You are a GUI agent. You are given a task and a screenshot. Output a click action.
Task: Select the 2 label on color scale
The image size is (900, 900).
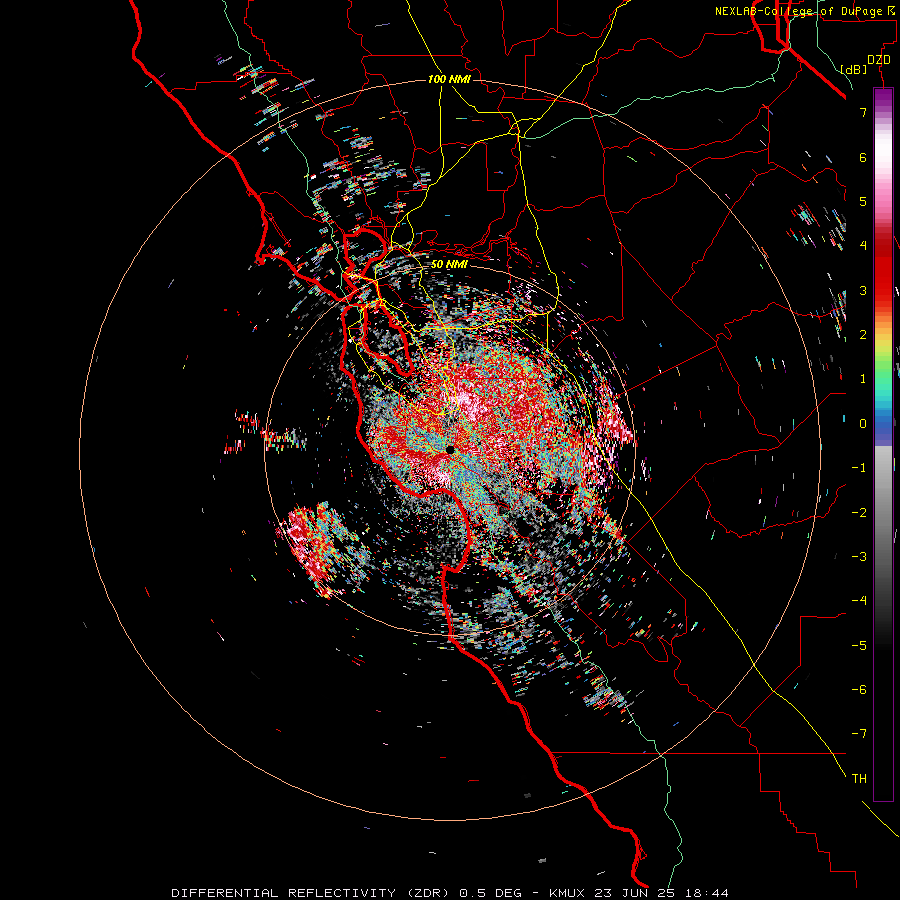point(863,335)
